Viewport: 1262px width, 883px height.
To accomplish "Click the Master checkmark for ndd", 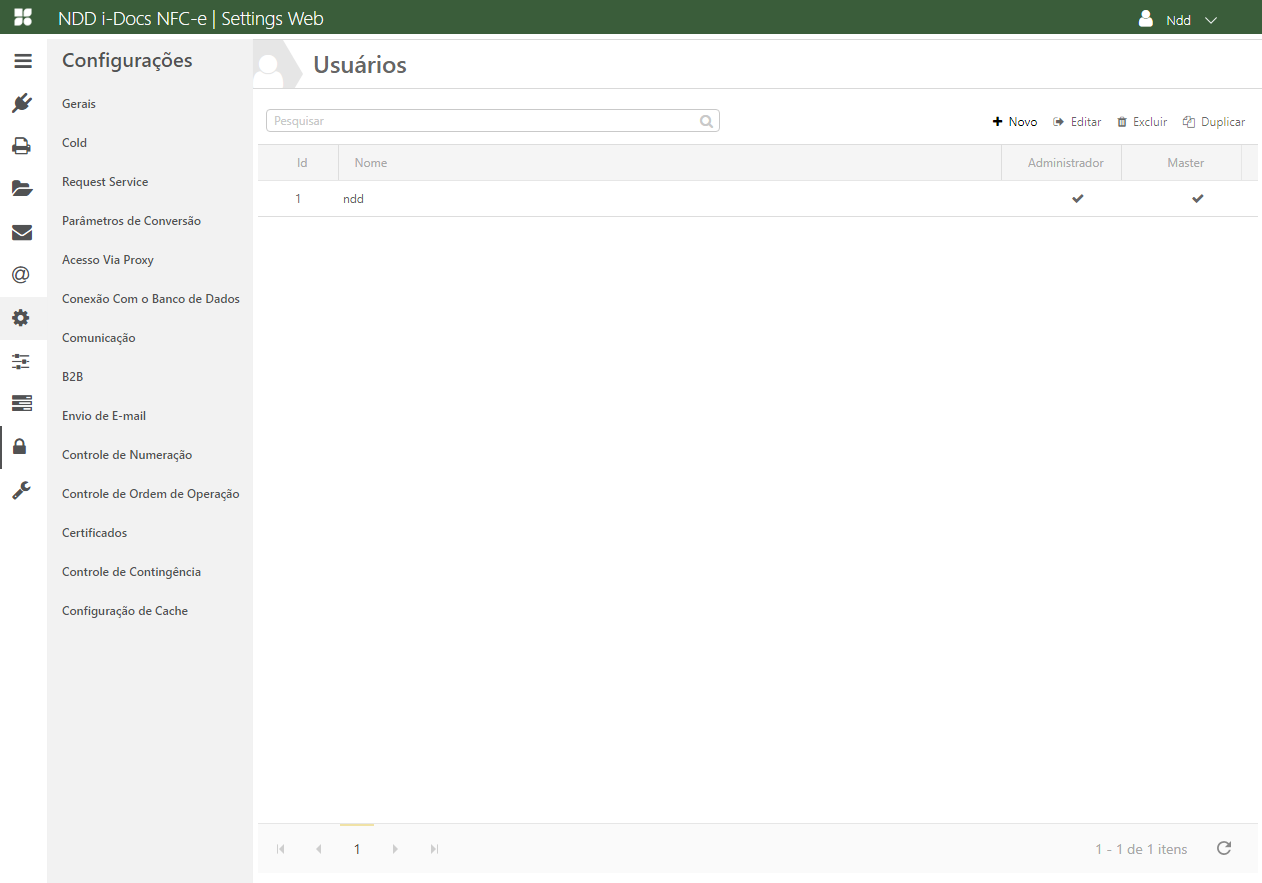I will coord(1197,199).
